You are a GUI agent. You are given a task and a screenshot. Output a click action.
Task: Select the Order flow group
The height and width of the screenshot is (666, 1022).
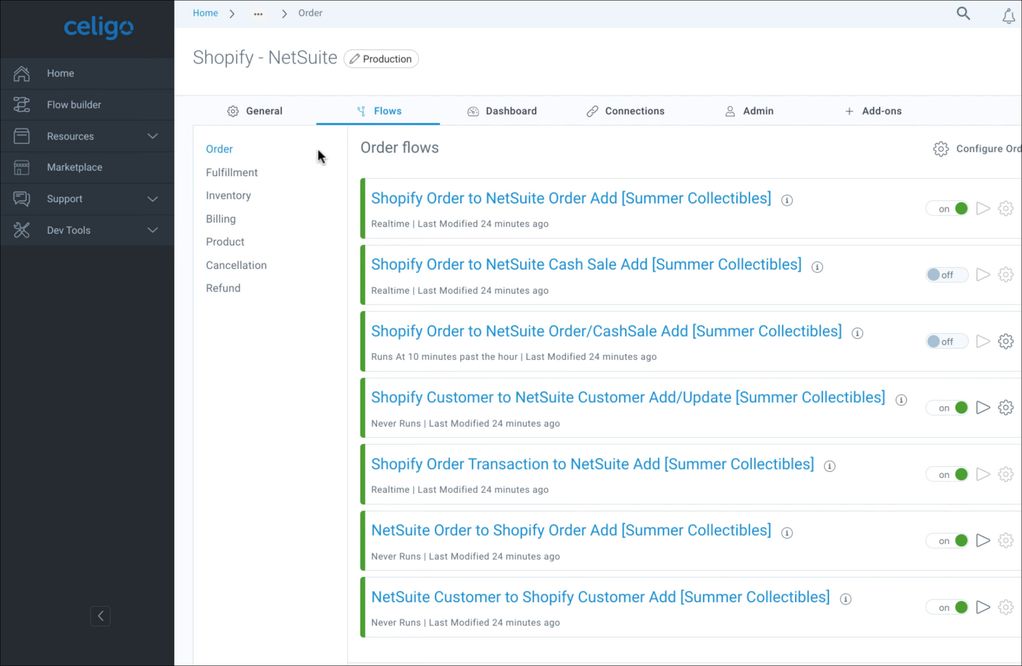(219, 149)
